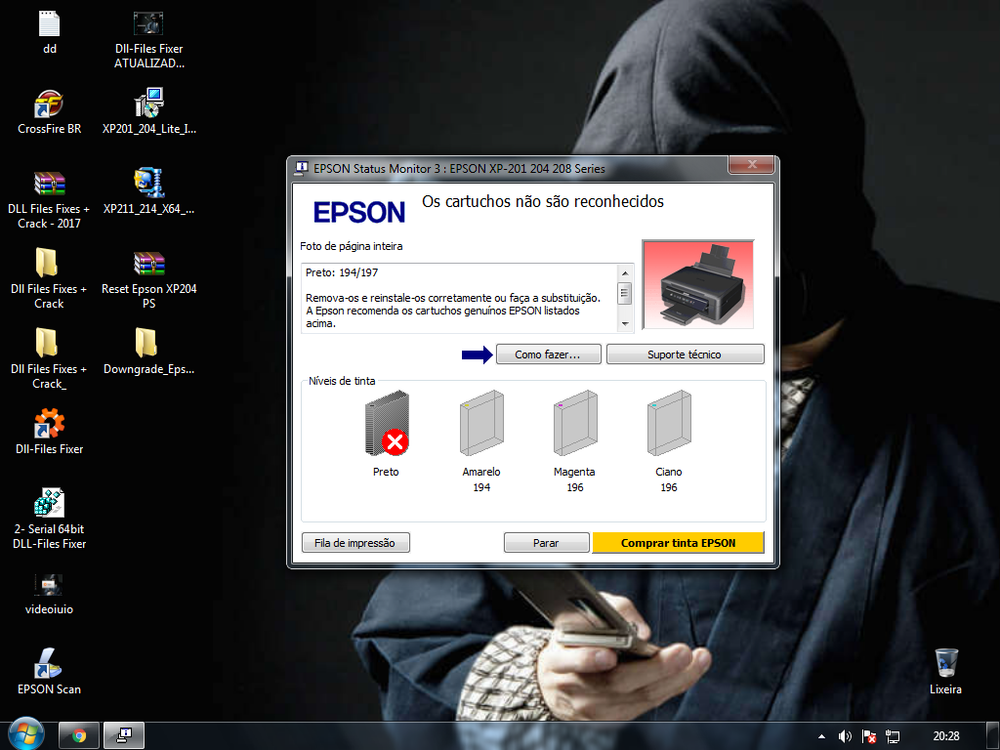The height and width of the screenshot is (750, 1000).
Task: Open Google Chrome from the taskbar
Action: pos(79,736)
